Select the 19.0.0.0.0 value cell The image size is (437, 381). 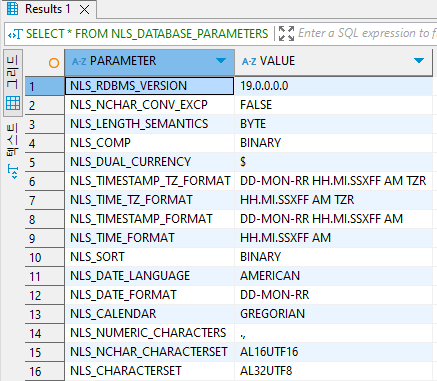(333, 86)
